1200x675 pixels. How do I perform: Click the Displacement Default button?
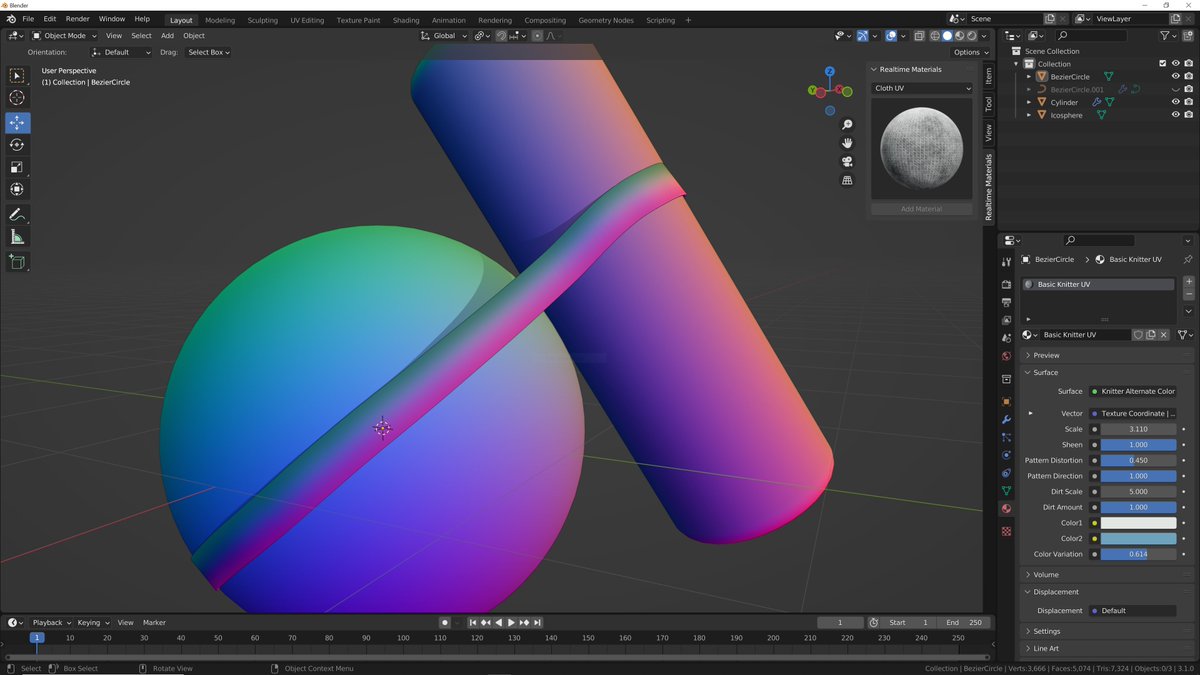click(x=1133, y=610)
